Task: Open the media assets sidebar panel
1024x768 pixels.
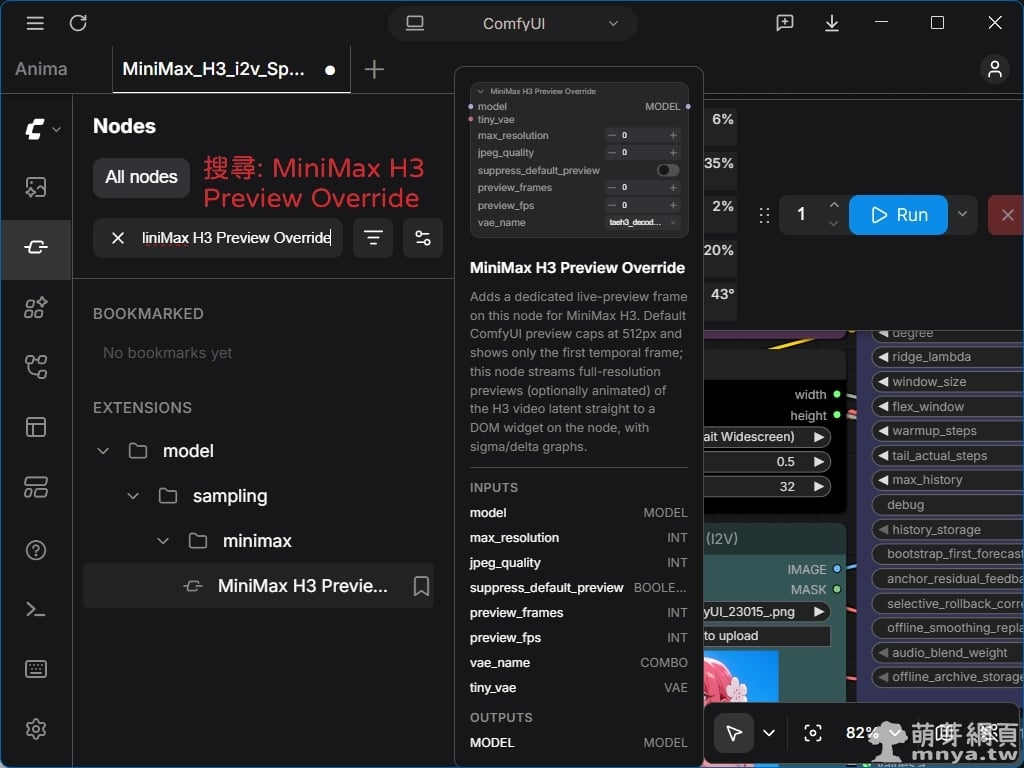Action: pos(36,187)
